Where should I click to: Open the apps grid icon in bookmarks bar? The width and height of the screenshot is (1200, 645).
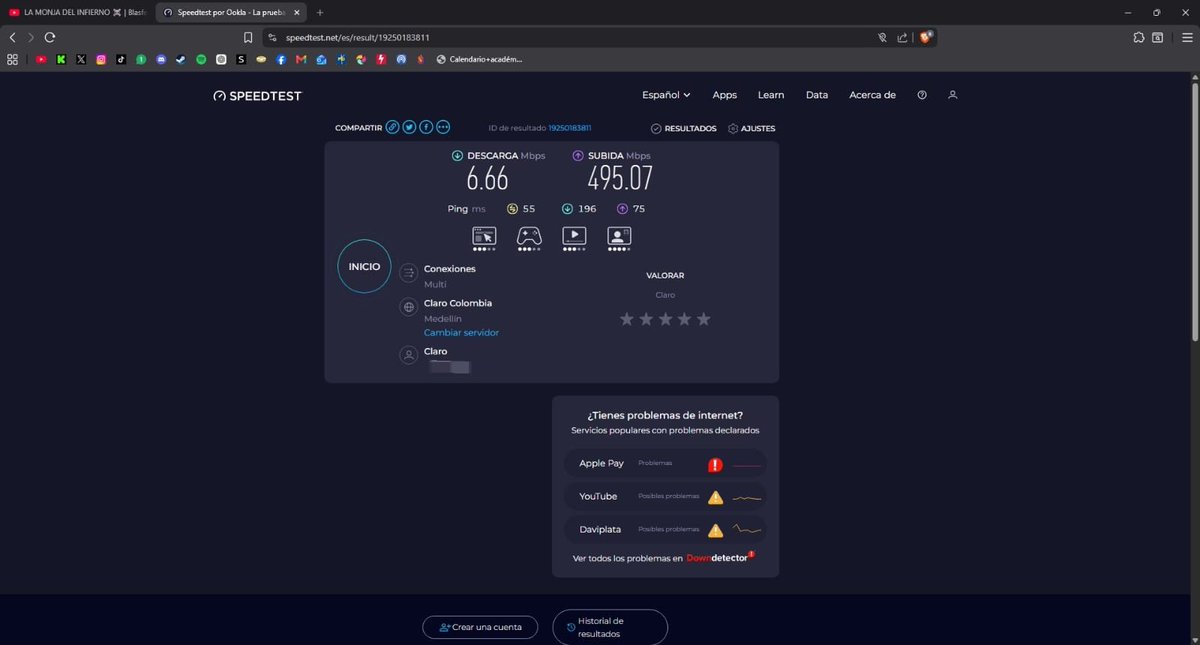pos(12,60)
